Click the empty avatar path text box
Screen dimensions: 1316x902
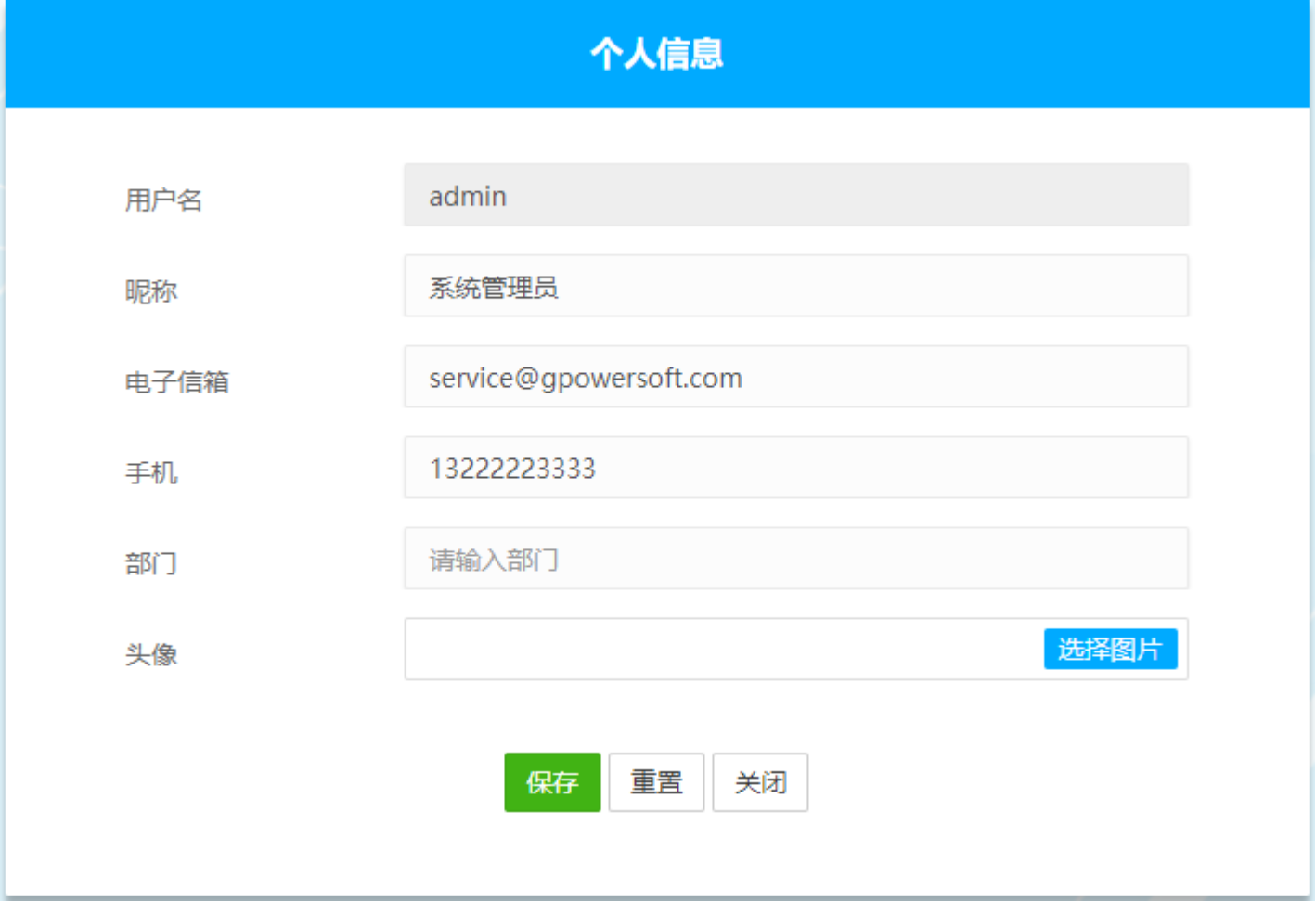coord(724,650)
